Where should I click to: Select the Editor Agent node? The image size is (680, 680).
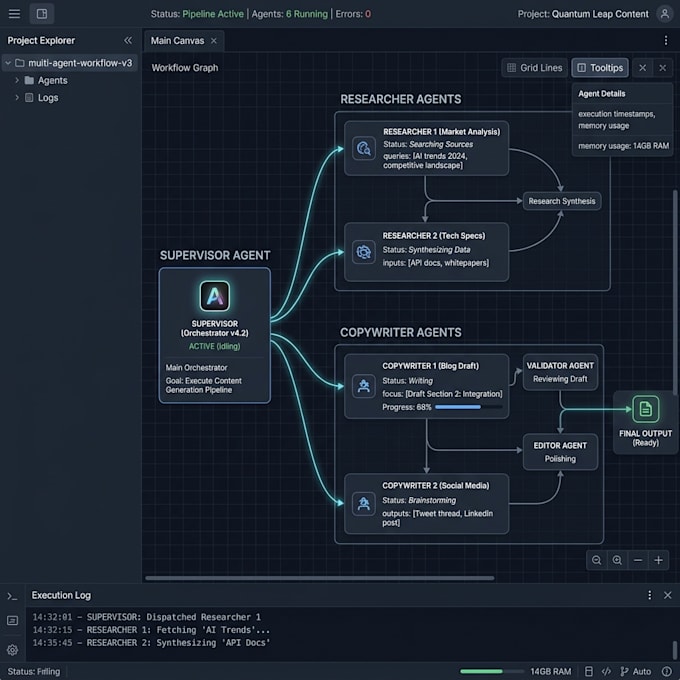(560, 452)
